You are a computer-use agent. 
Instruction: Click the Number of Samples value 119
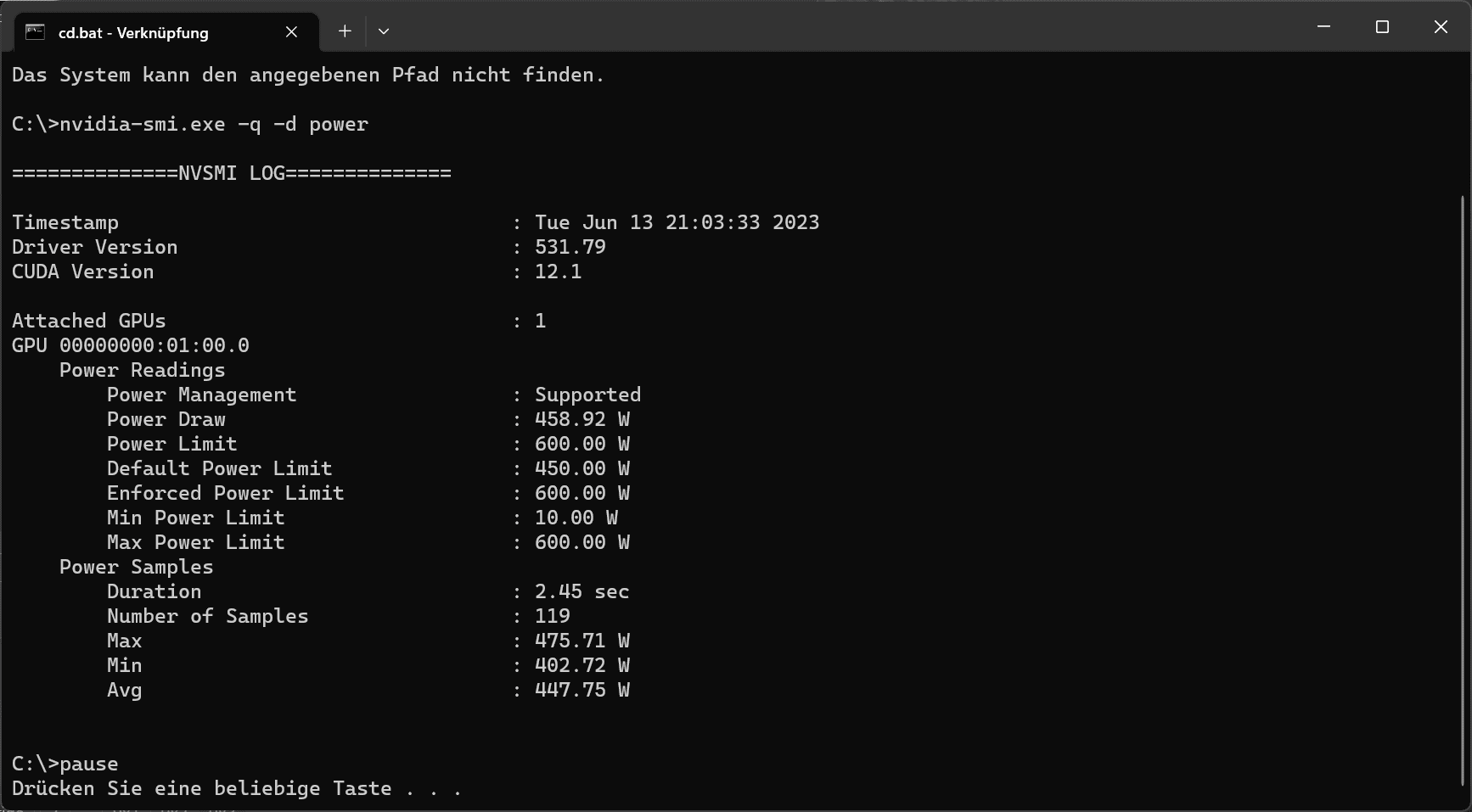click(x=553, y=616)
